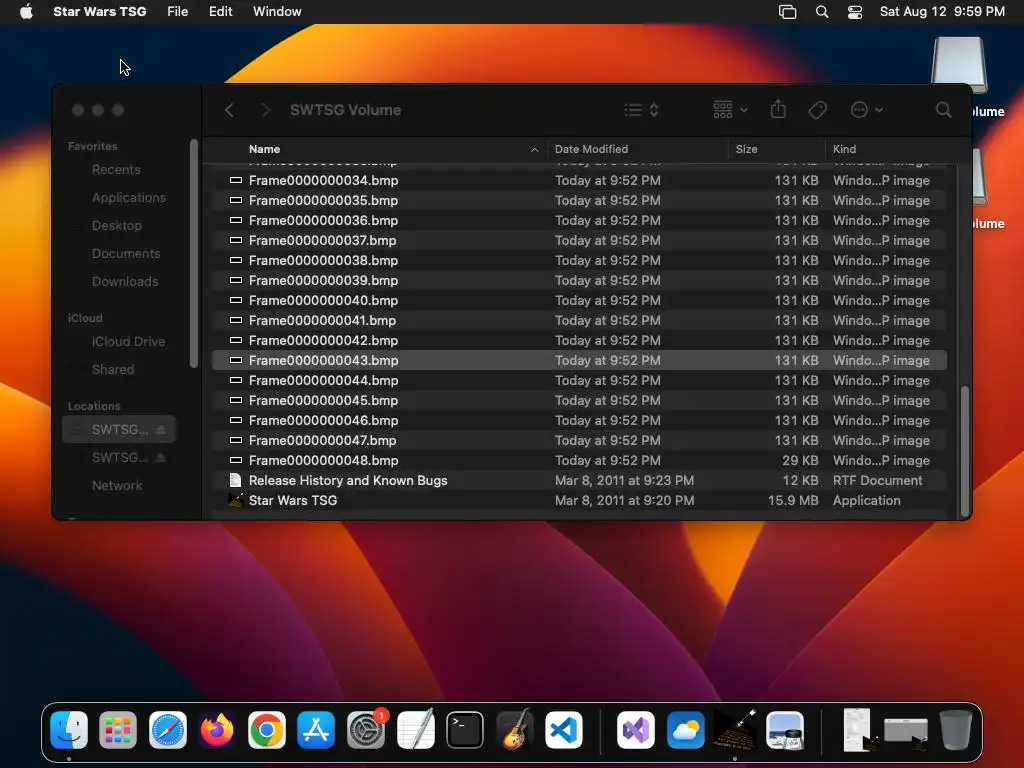This screenshot has height=768, width=1024.
Task: Open TextEdit from the Dock
Action: [415, 729]
